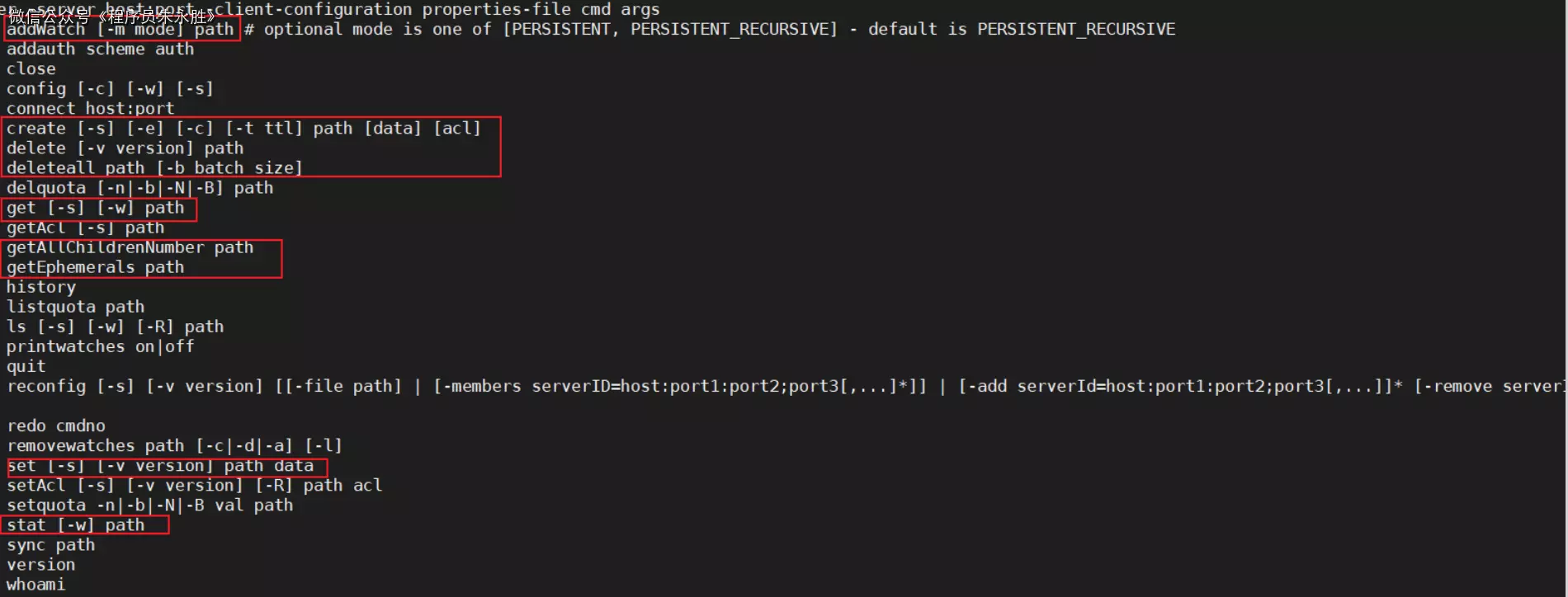Click the delquota command line

pyautogui.click(x=139, y=188)
